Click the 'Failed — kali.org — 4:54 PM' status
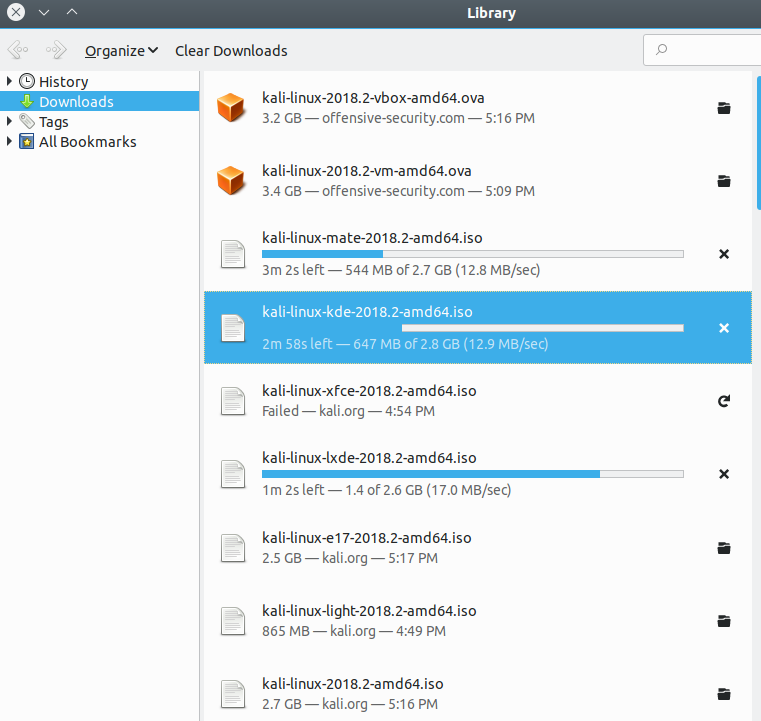 (x=348, y=411)
